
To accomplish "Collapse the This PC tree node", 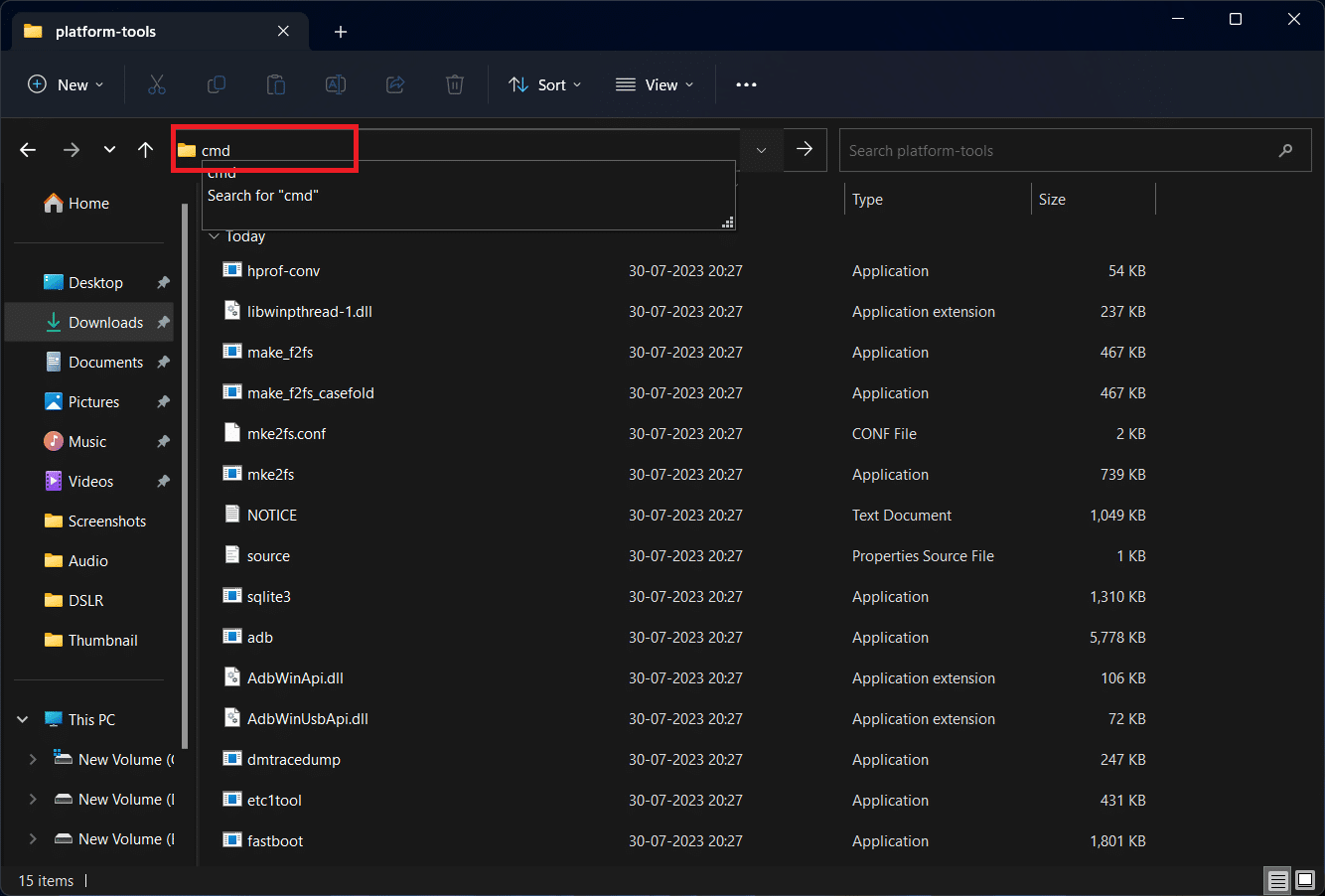I will [x=23, y=719].
